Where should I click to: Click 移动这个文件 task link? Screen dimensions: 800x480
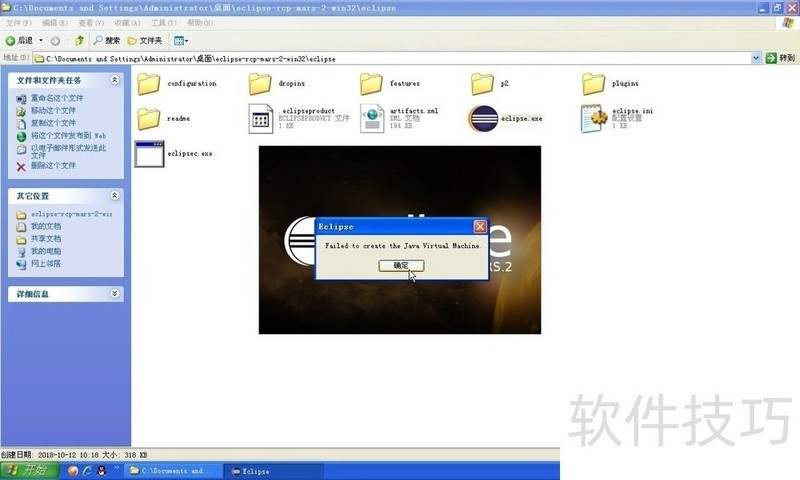pos(53,110)
